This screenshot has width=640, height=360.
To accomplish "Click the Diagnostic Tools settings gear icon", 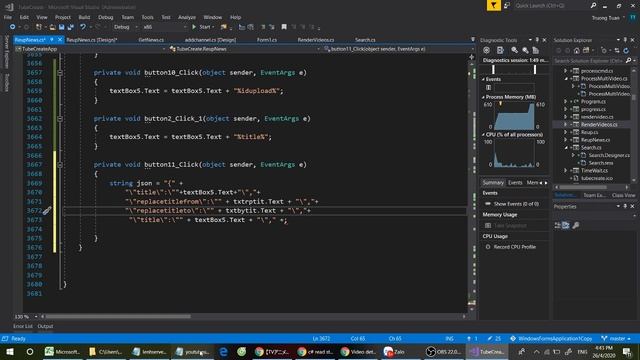I will [x=486, y=50].
